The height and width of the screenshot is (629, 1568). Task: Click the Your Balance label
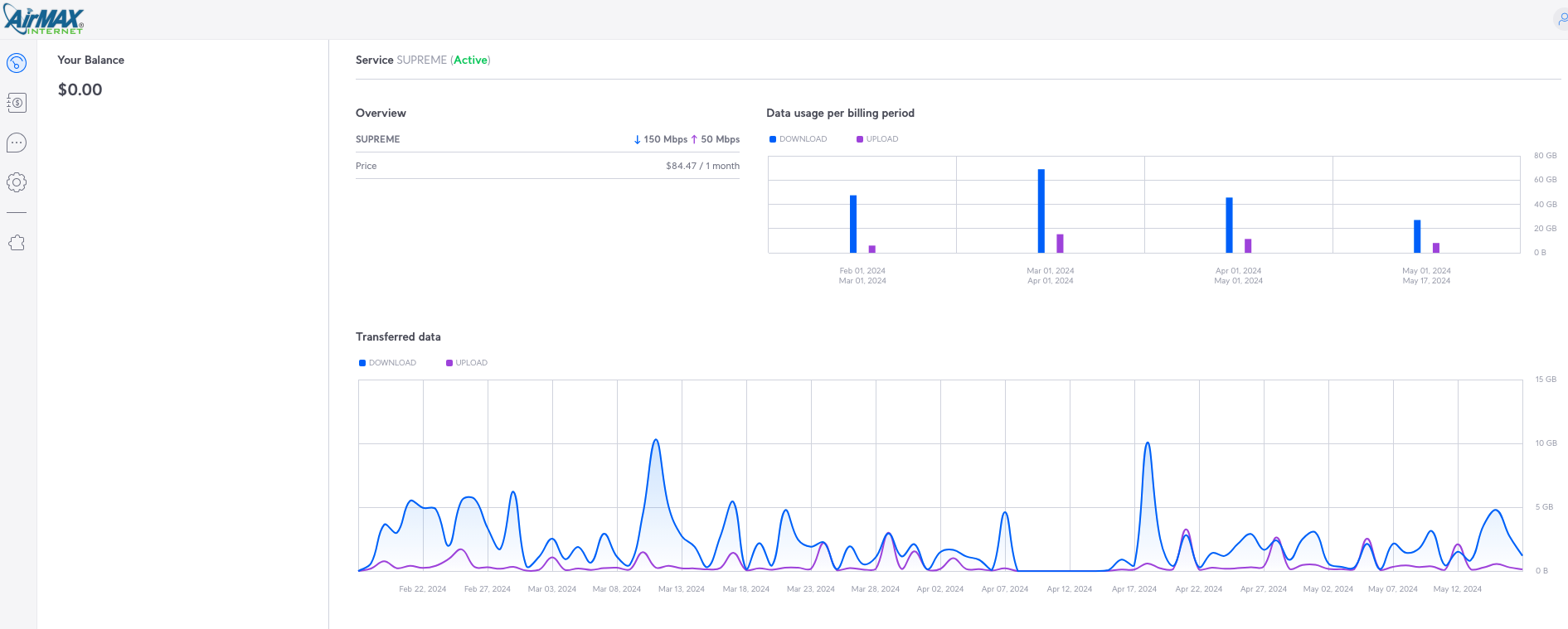click(x=91, y=60)
